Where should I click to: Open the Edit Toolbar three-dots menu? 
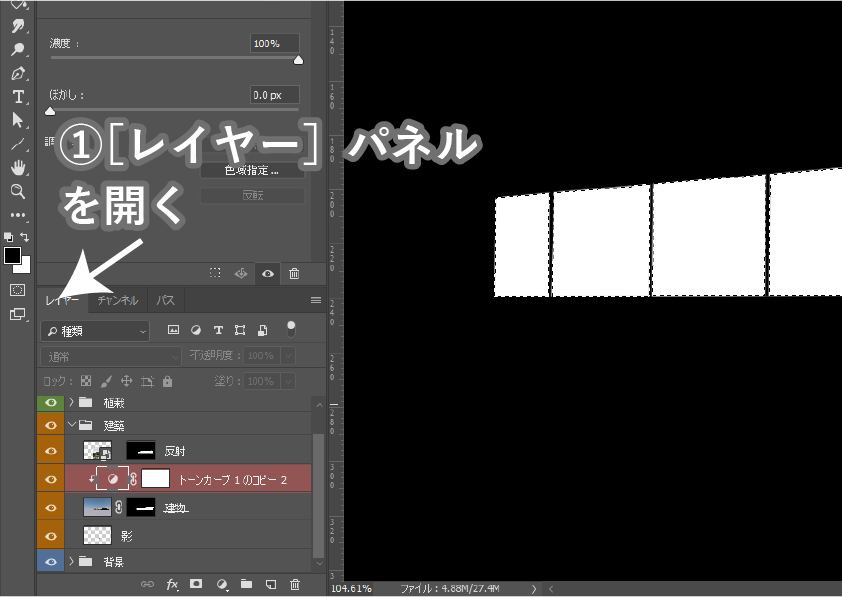[18, 215]
